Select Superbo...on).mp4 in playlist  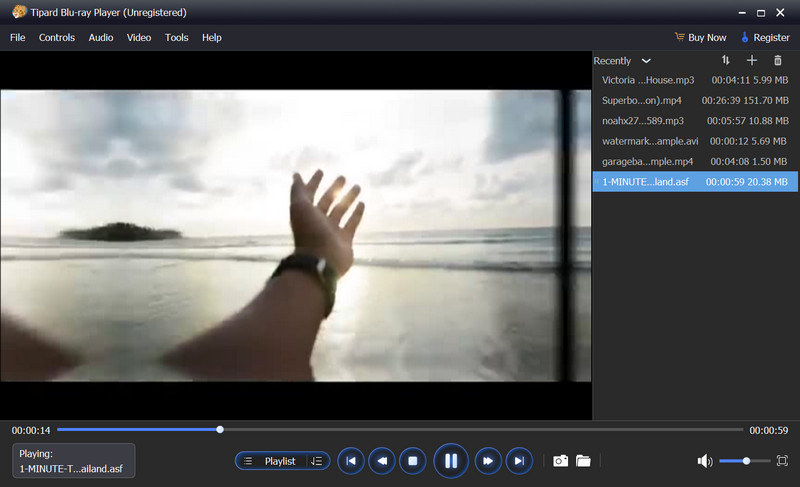[x=695, y=100]
